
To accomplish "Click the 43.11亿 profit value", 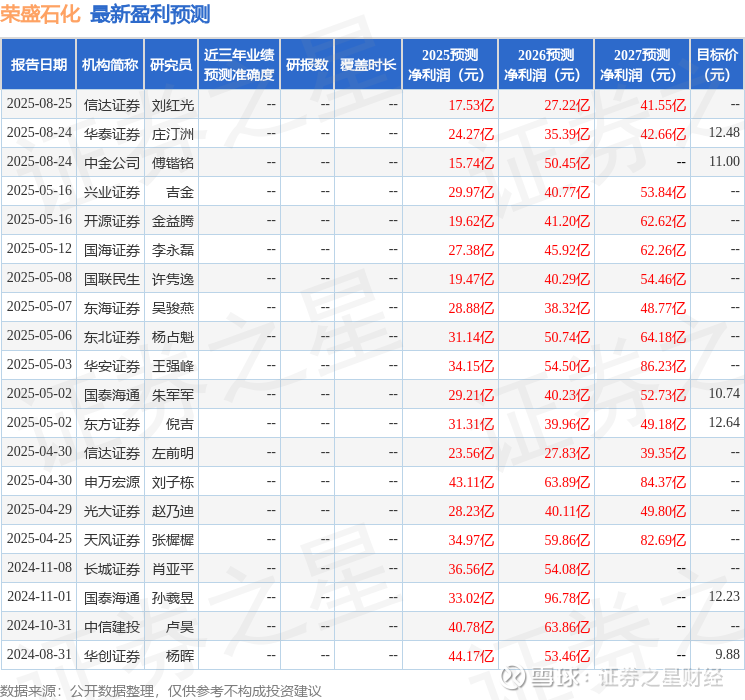I will click(471, 482).
